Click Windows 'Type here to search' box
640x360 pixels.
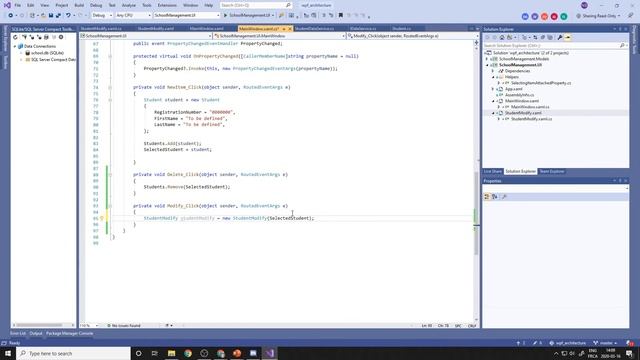[73, 353]
